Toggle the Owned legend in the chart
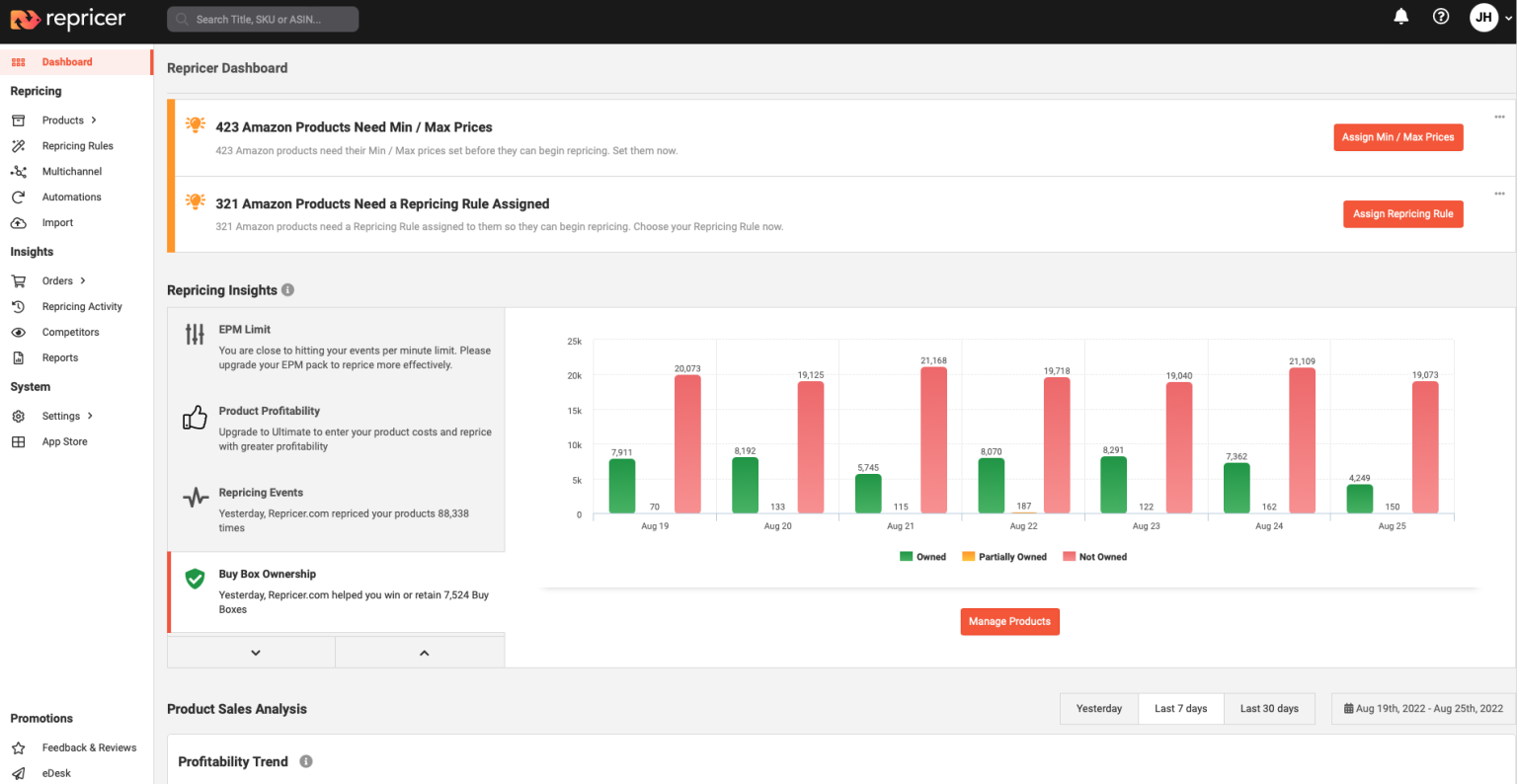The height and width of the screenshot is (784, 1517). click(922, 556)
